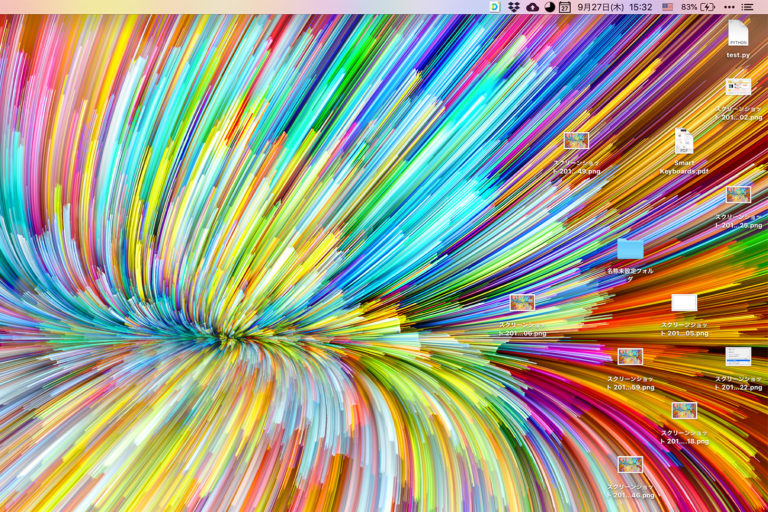
Task: Select screenshot thumbnail ending in 49.png
Action: (576, 142)
